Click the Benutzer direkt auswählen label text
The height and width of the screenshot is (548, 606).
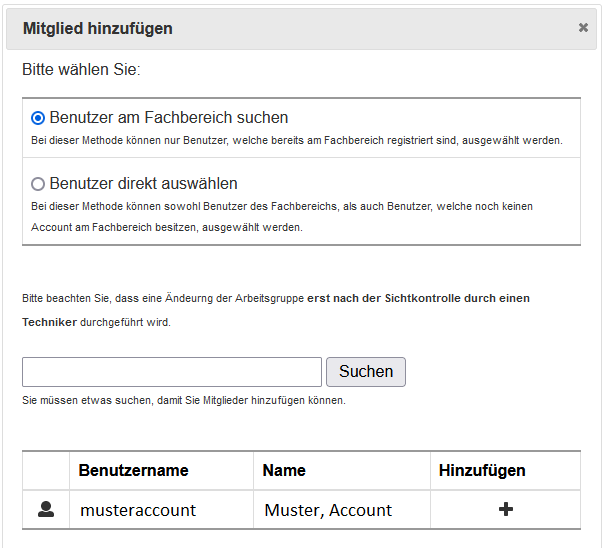click(143, 184)
